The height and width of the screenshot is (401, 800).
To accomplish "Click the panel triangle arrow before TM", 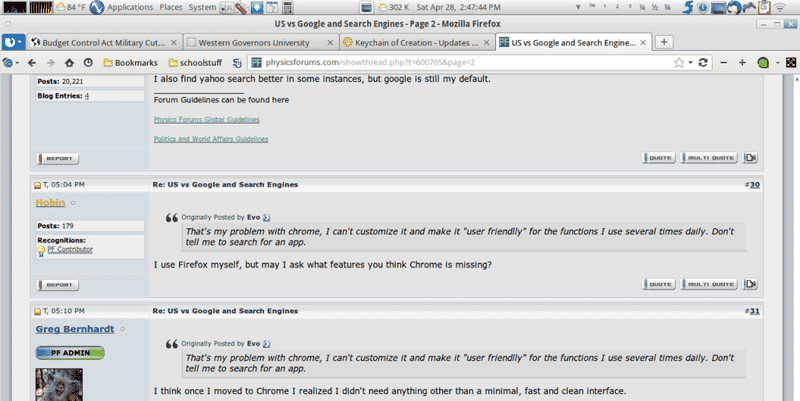I will click(578, 7).
